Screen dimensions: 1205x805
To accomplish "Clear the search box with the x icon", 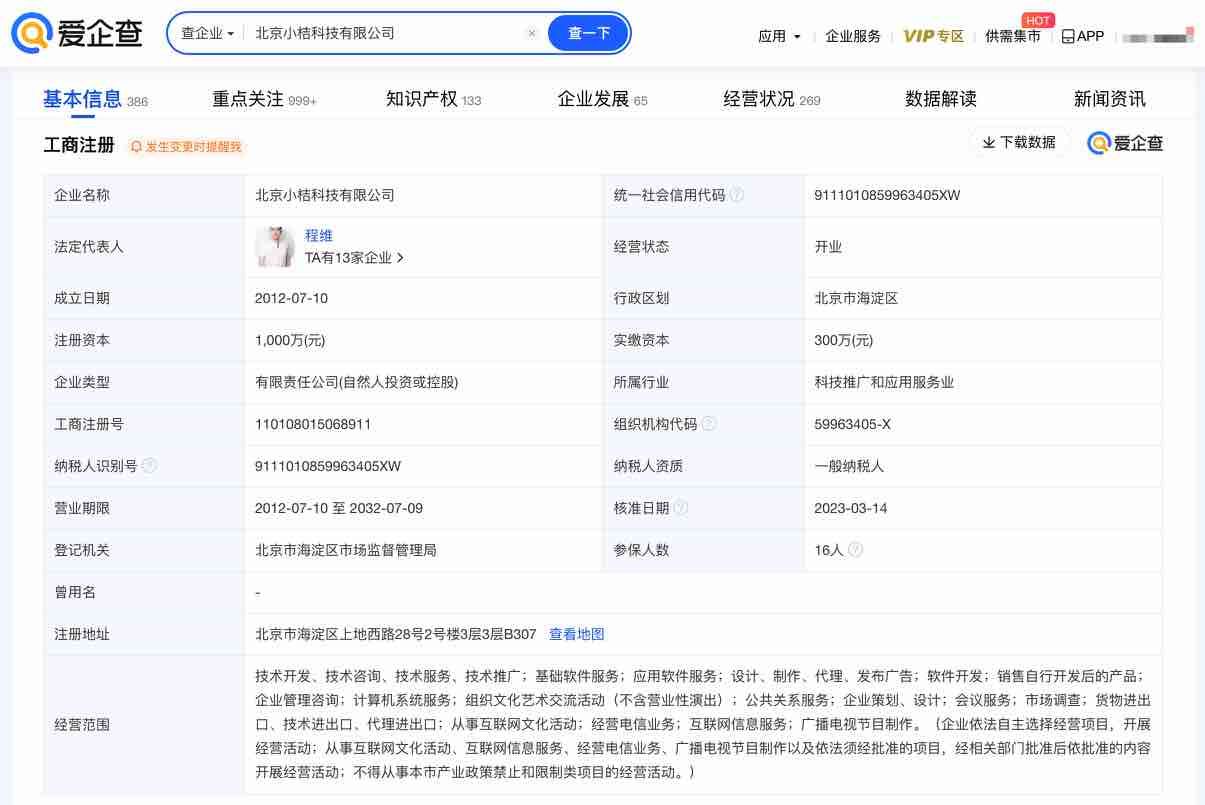I will point(532,33).
